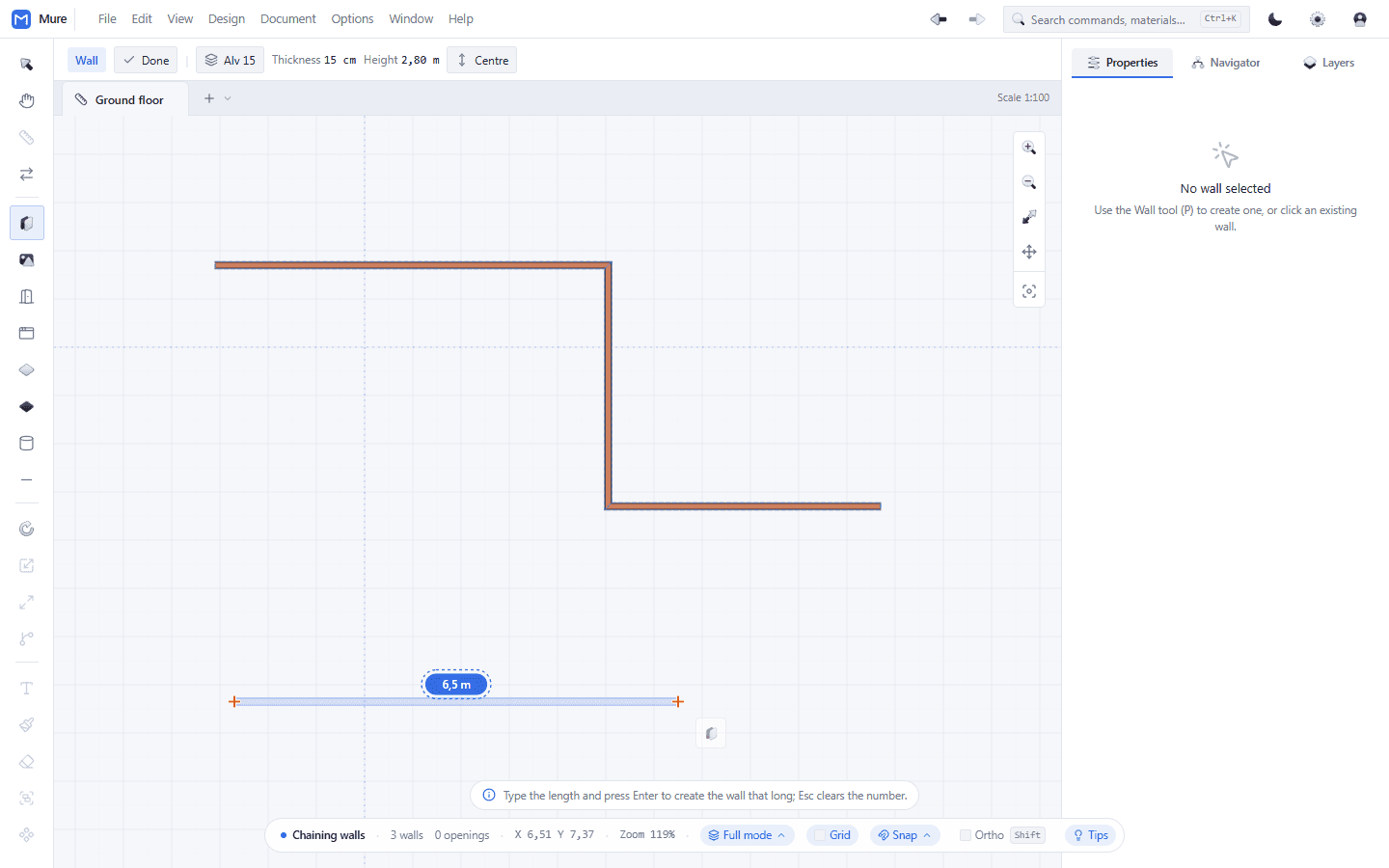Click the search commands field
Image resolution: width=1389 pixels, height=868 pixels.
pos(1126,19)
